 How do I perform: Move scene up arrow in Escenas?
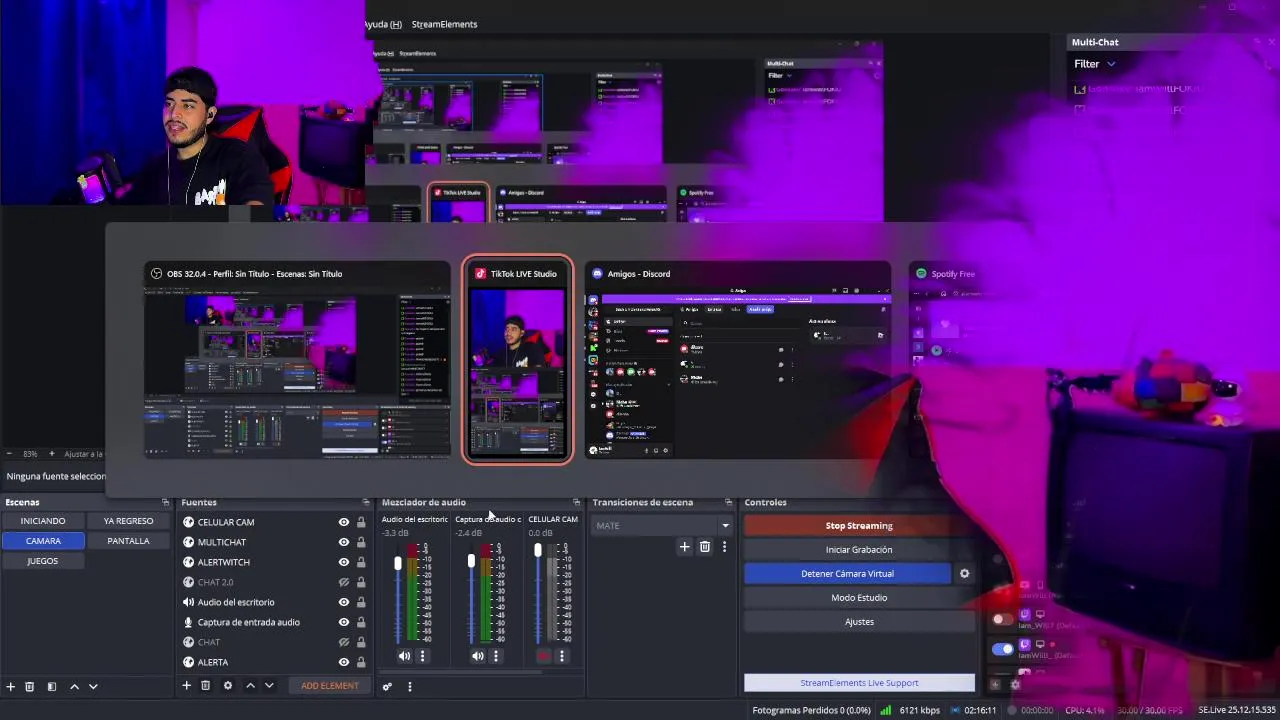pyautogui.click(x=74, y=687)
